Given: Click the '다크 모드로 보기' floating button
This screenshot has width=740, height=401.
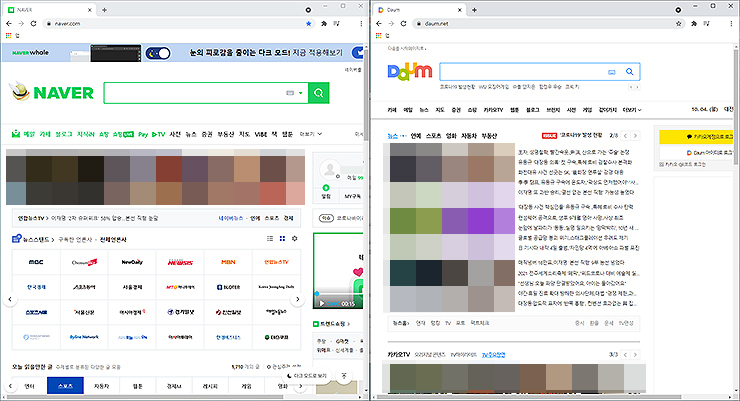Looking at the screenshot, I should [x=307, y=376].
